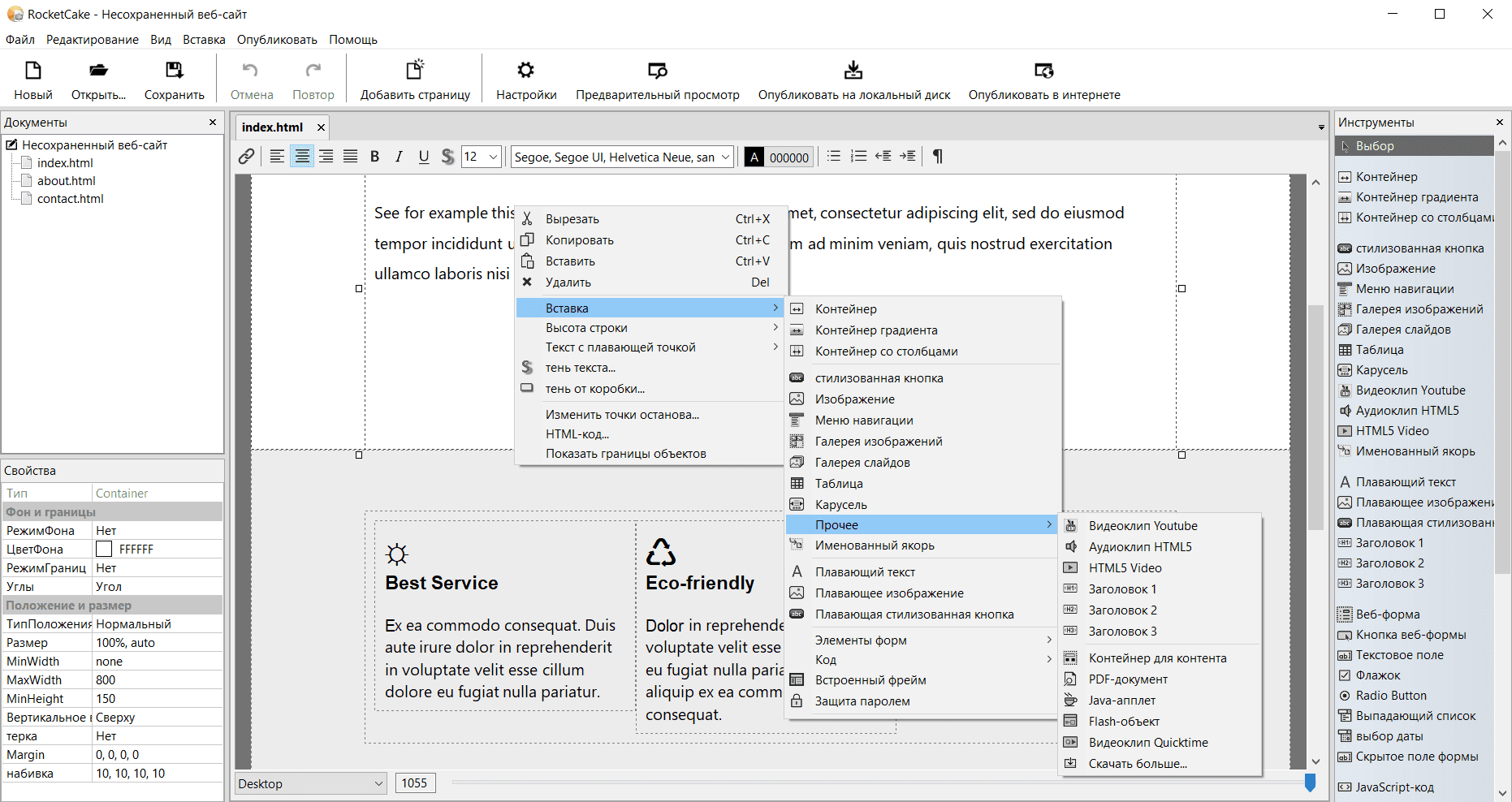This screenshot has width=1512, height=802.
Task: Select contact.html in the documents tree
Action: (71, 199)
